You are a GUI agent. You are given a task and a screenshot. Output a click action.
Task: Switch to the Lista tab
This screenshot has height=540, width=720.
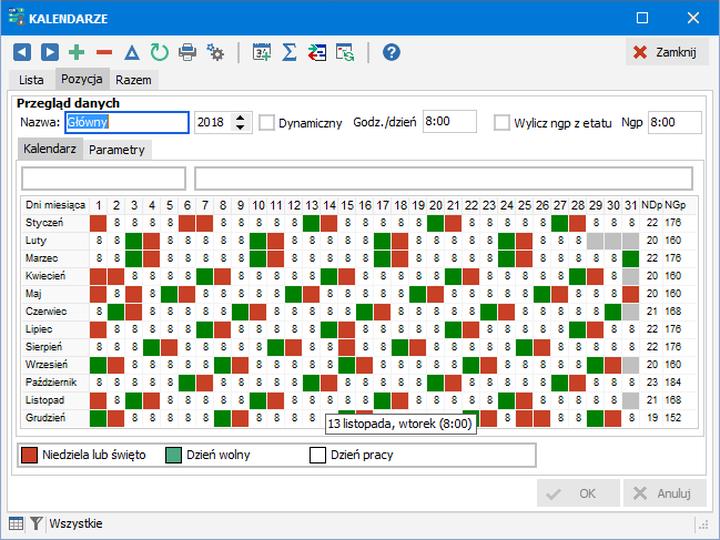click(x=31, y=80)
